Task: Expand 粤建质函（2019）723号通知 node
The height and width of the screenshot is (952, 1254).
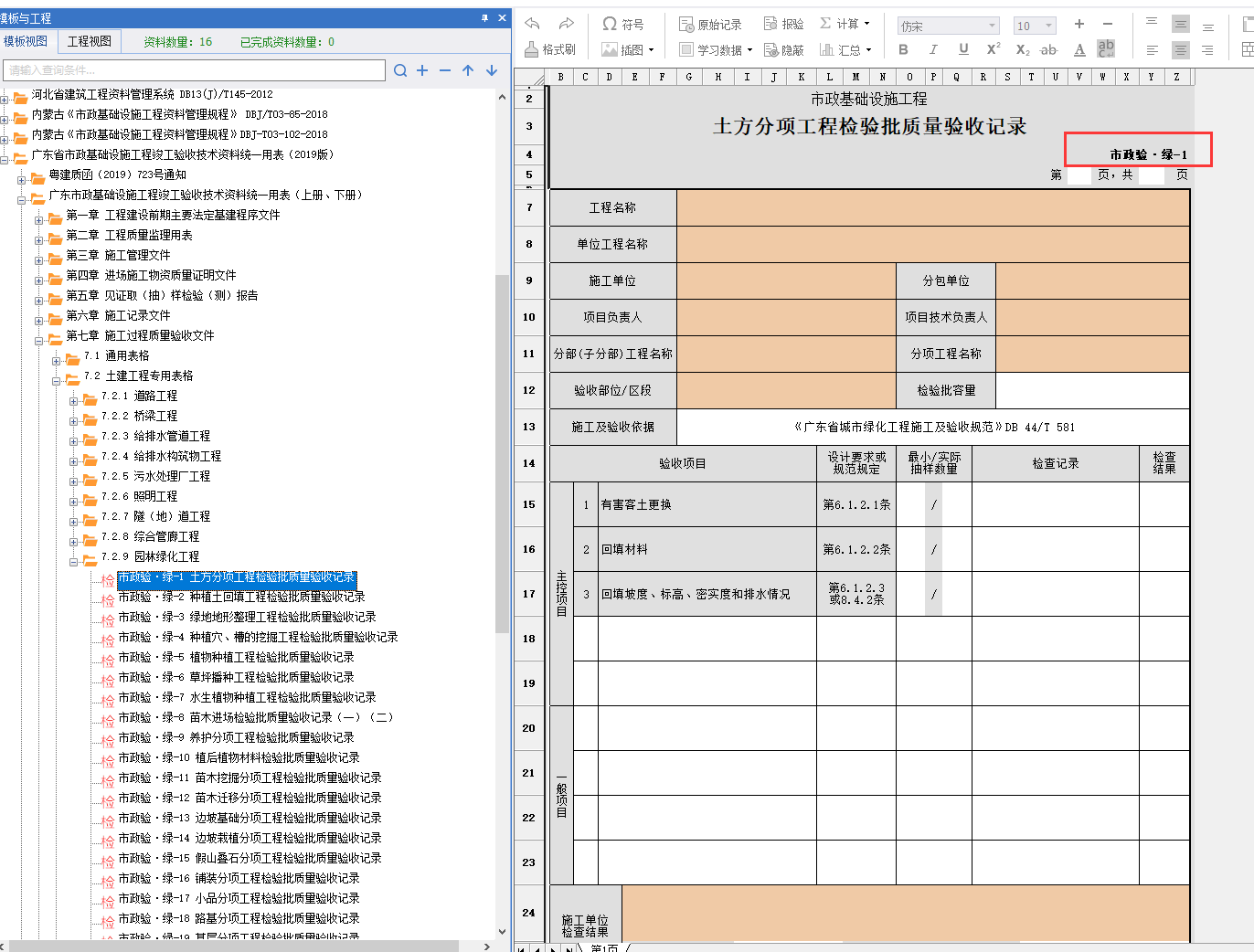Action: [x=22, y=180]
